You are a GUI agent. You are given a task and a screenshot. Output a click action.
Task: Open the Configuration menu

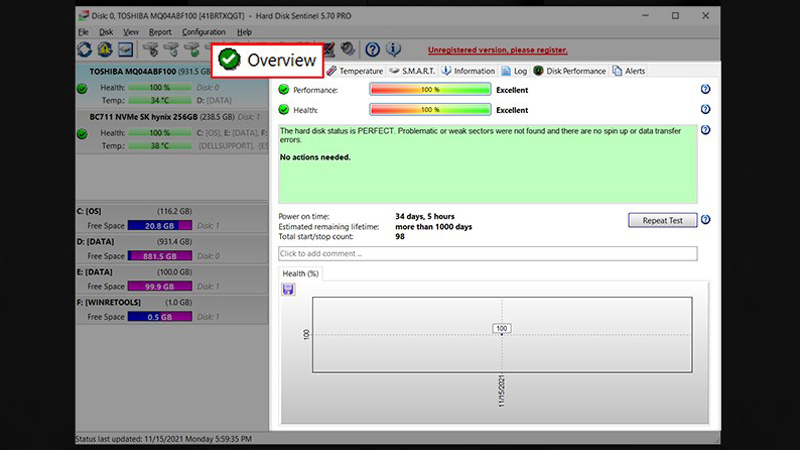click(204, 32)
